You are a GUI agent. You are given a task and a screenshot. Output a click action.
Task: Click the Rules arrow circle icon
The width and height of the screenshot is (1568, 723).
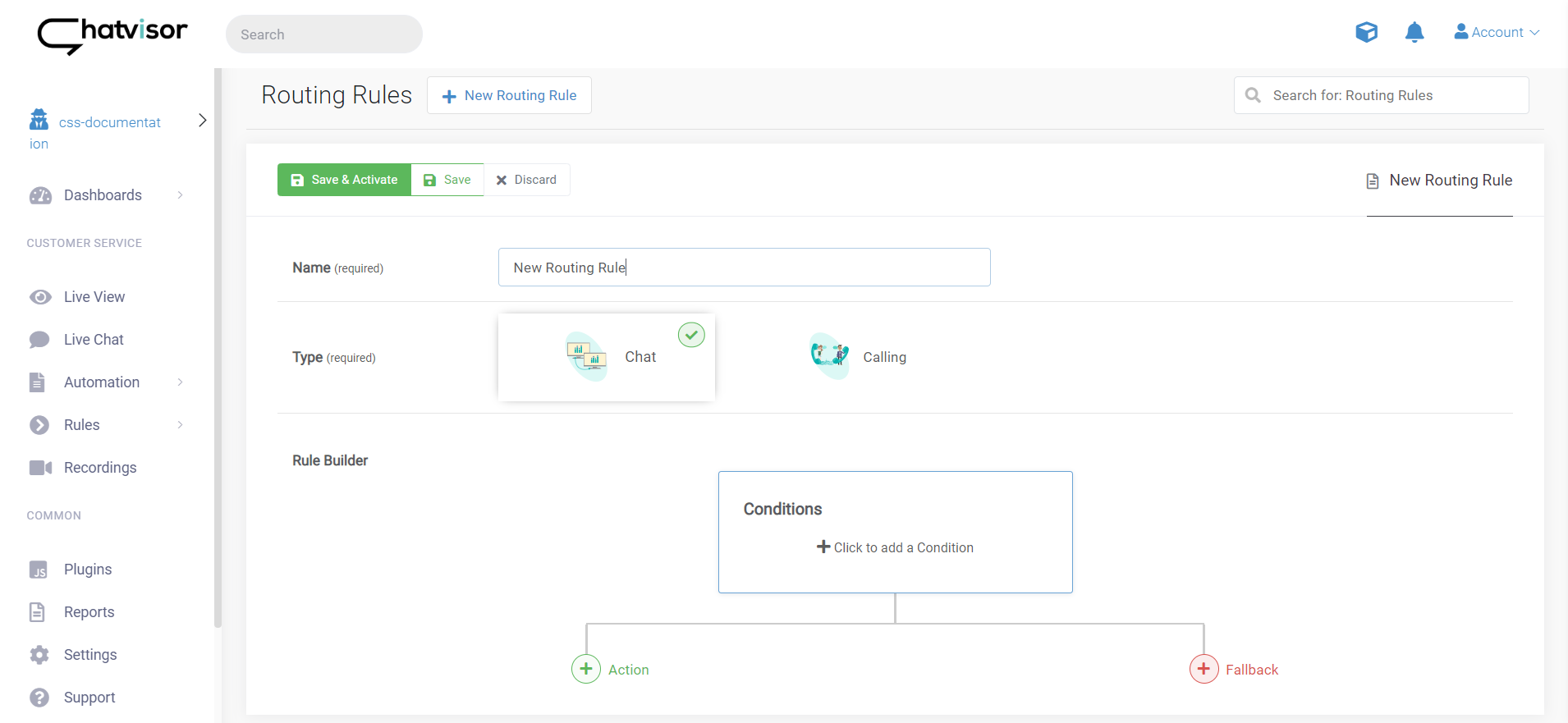pyautogui.click(x=39, y=425)
